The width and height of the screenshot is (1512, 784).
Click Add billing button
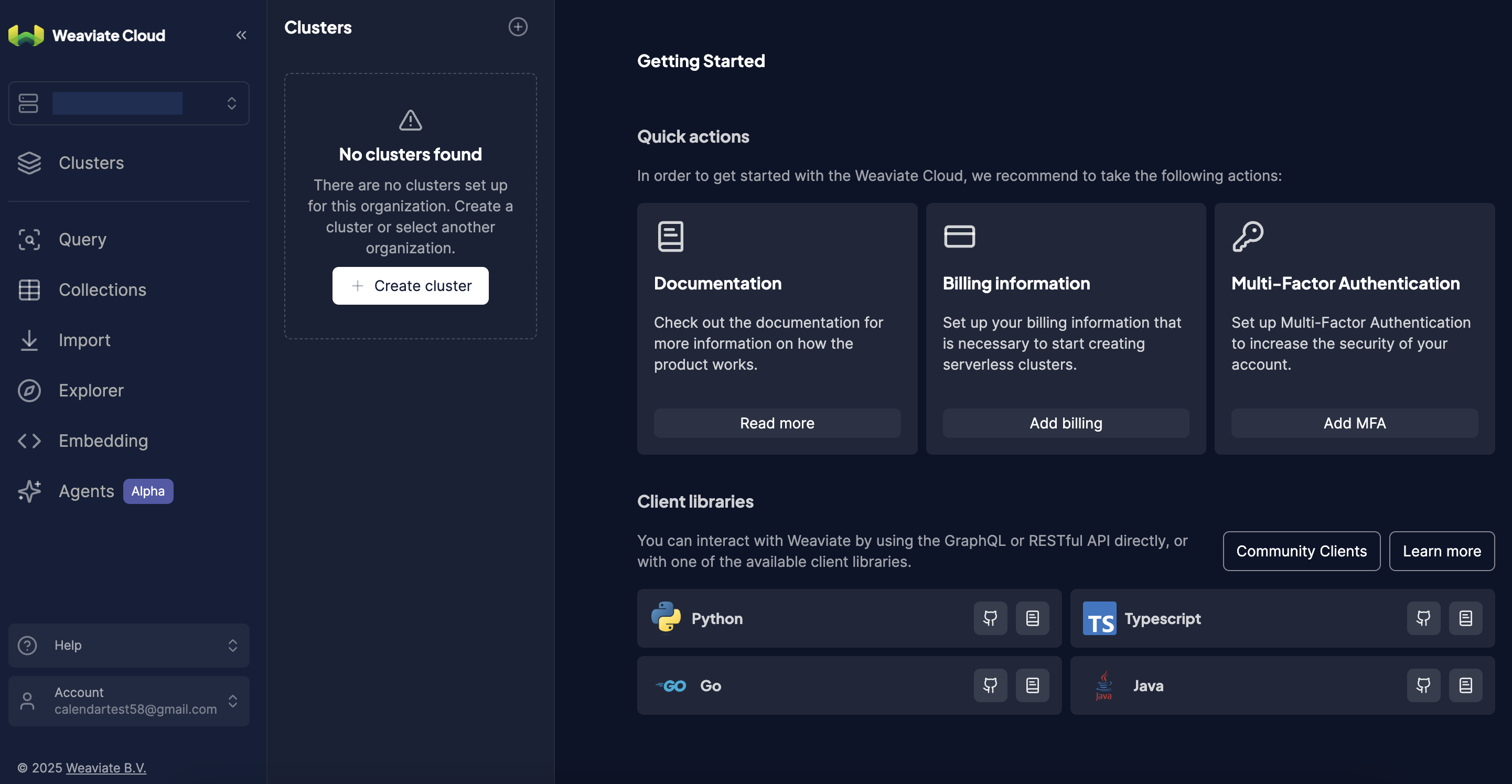point(1065,423)
